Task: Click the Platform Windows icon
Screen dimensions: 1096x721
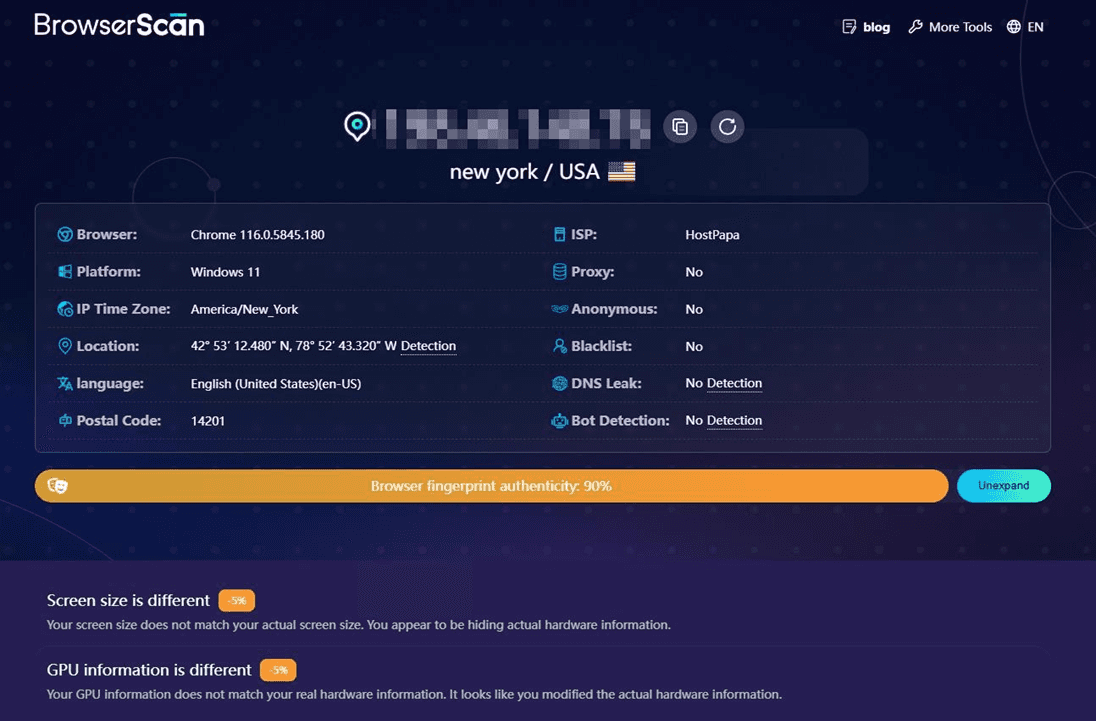Action: click(x=65, y=272)
